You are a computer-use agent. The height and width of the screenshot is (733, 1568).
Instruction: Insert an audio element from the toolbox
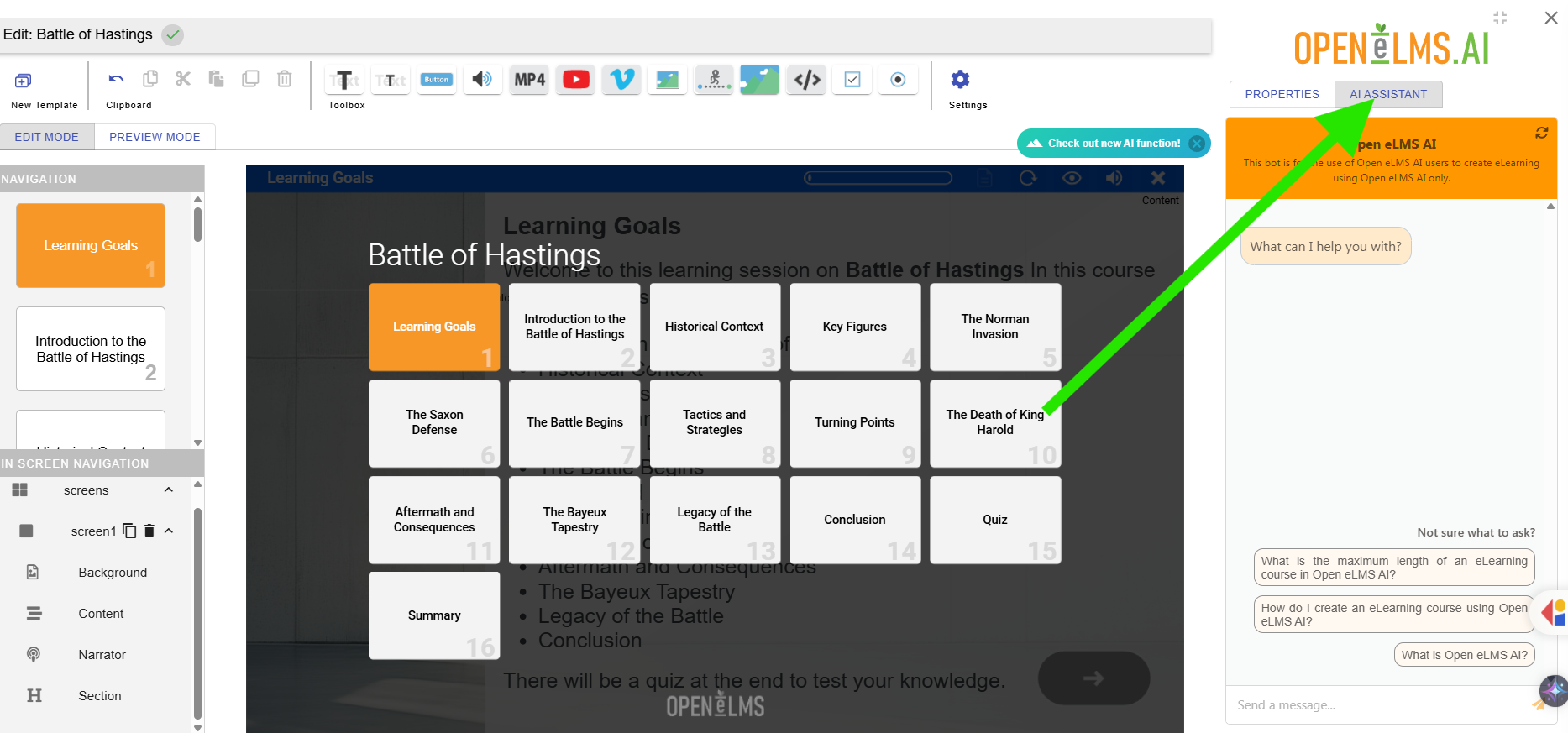(482, 80)
